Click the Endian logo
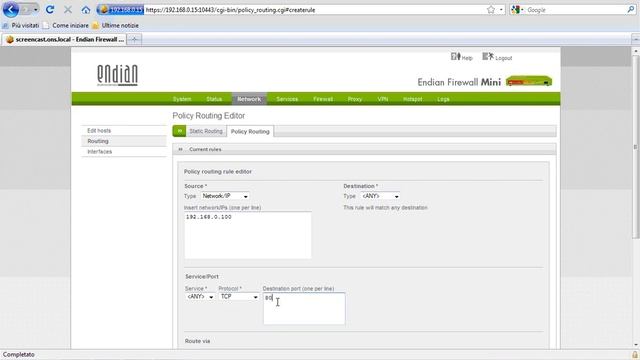 point(117,75)
